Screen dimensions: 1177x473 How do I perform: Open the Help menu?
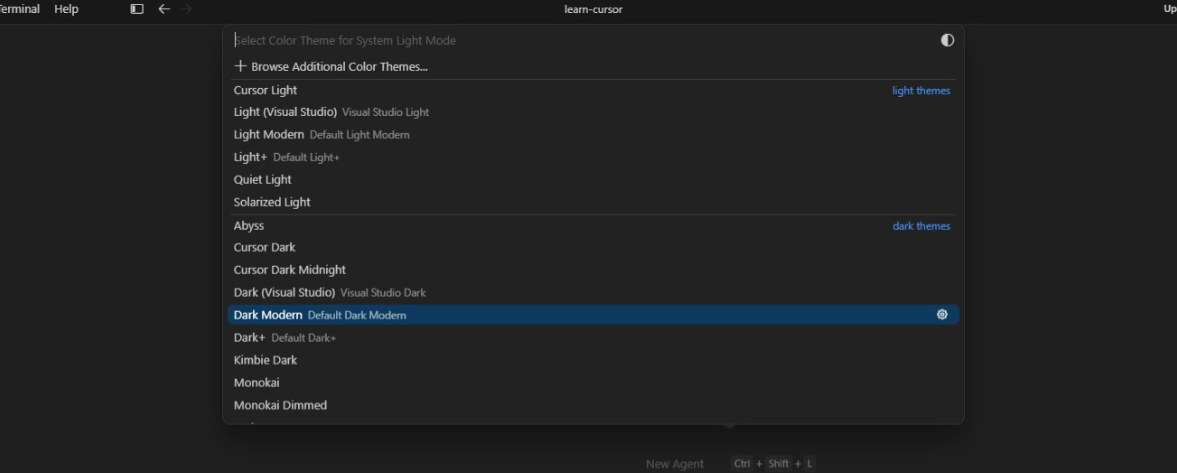(66, 9)
